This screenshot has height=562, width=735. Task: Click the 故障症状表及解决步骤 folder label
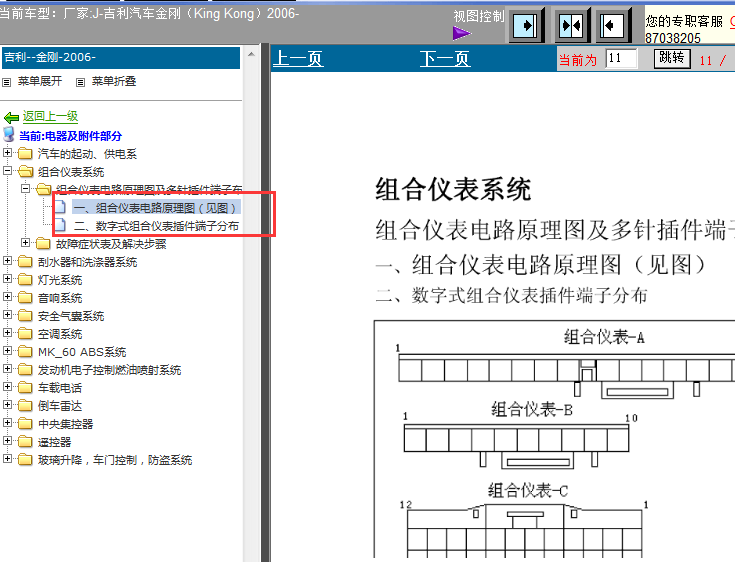pos(111,244)
